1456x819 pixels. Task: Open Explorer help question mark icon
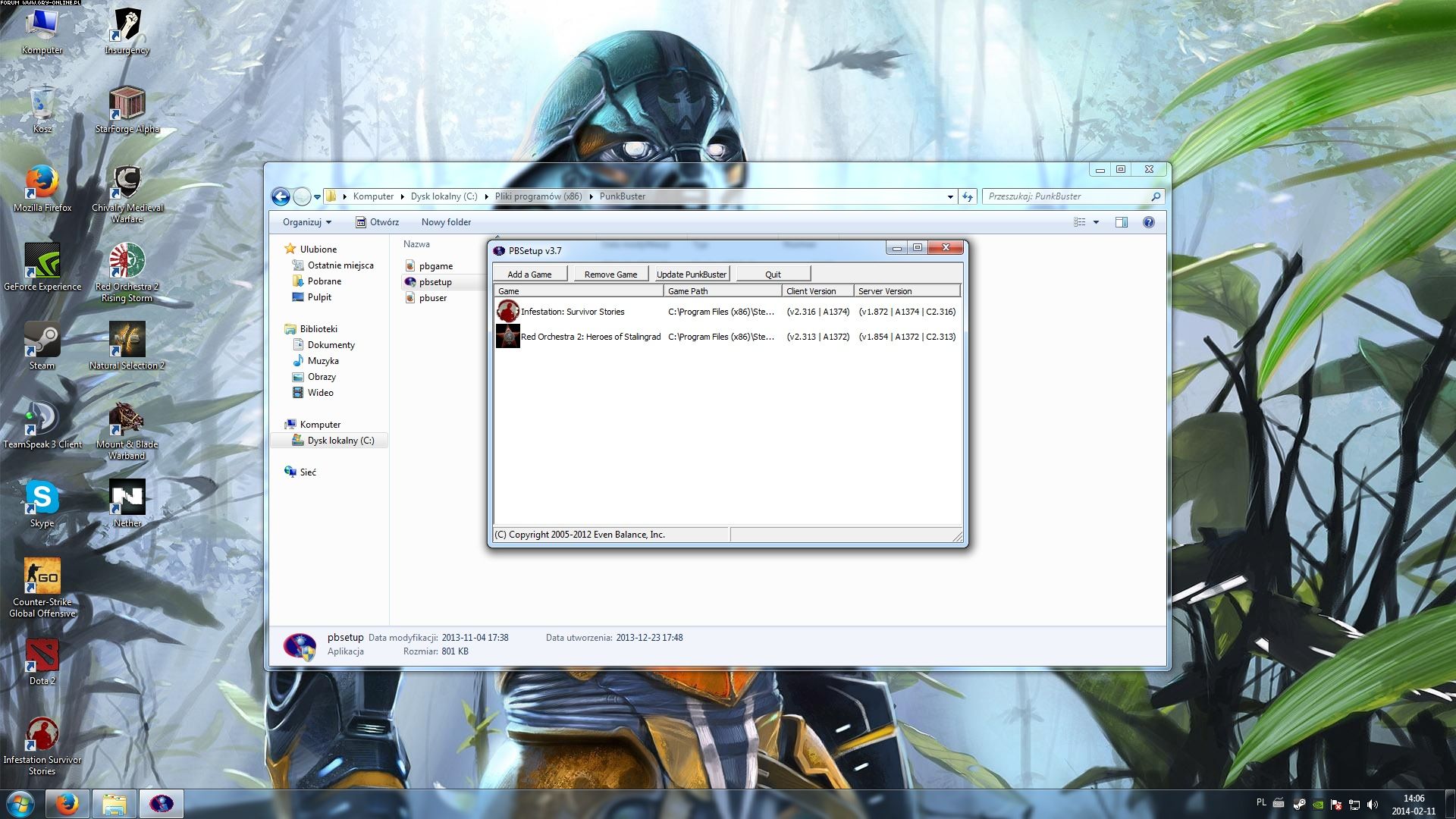point(1148,222)
